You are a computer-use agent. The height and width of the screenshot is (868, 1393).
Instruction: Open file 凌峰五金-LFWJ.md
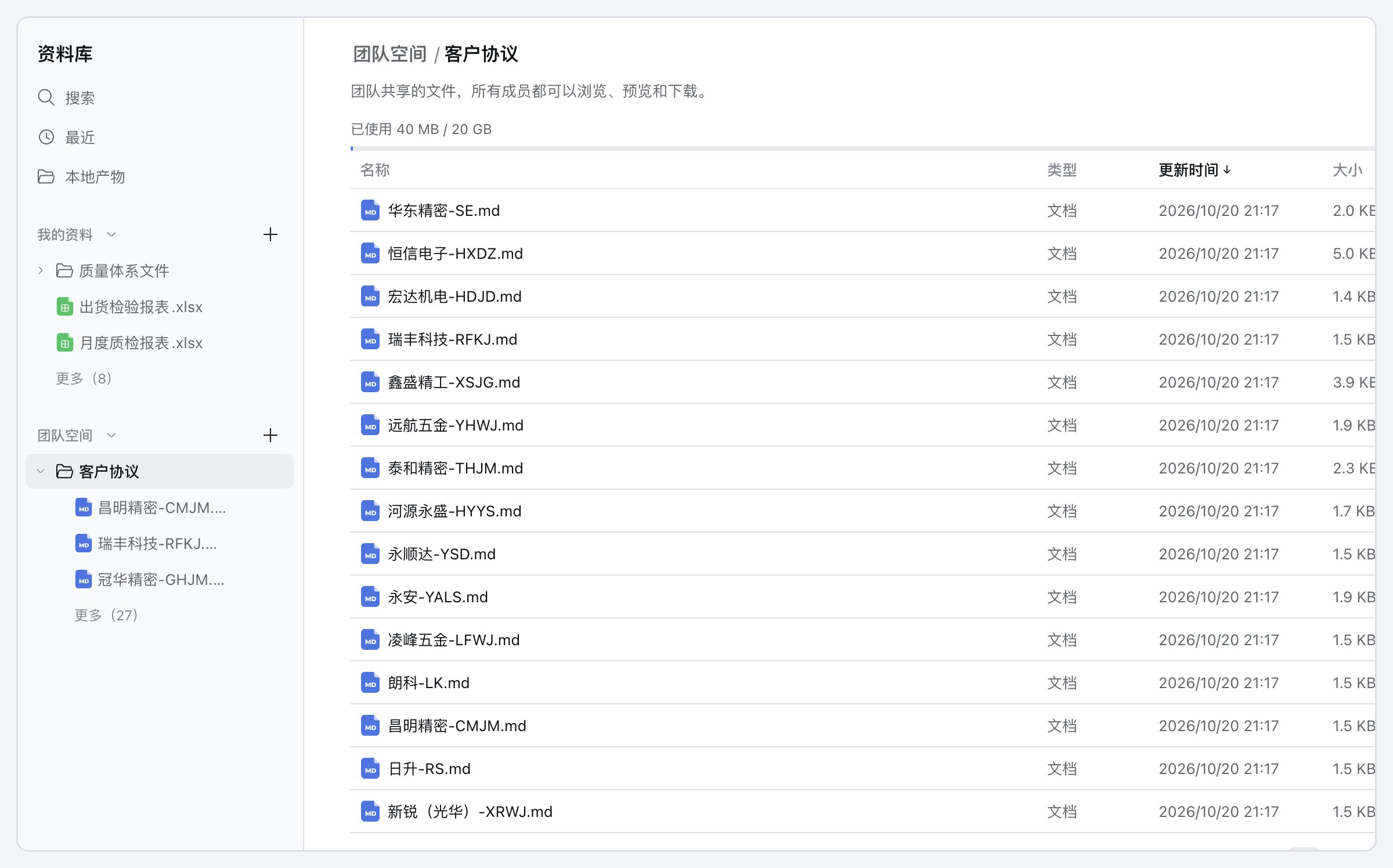(x=862, y=639)
